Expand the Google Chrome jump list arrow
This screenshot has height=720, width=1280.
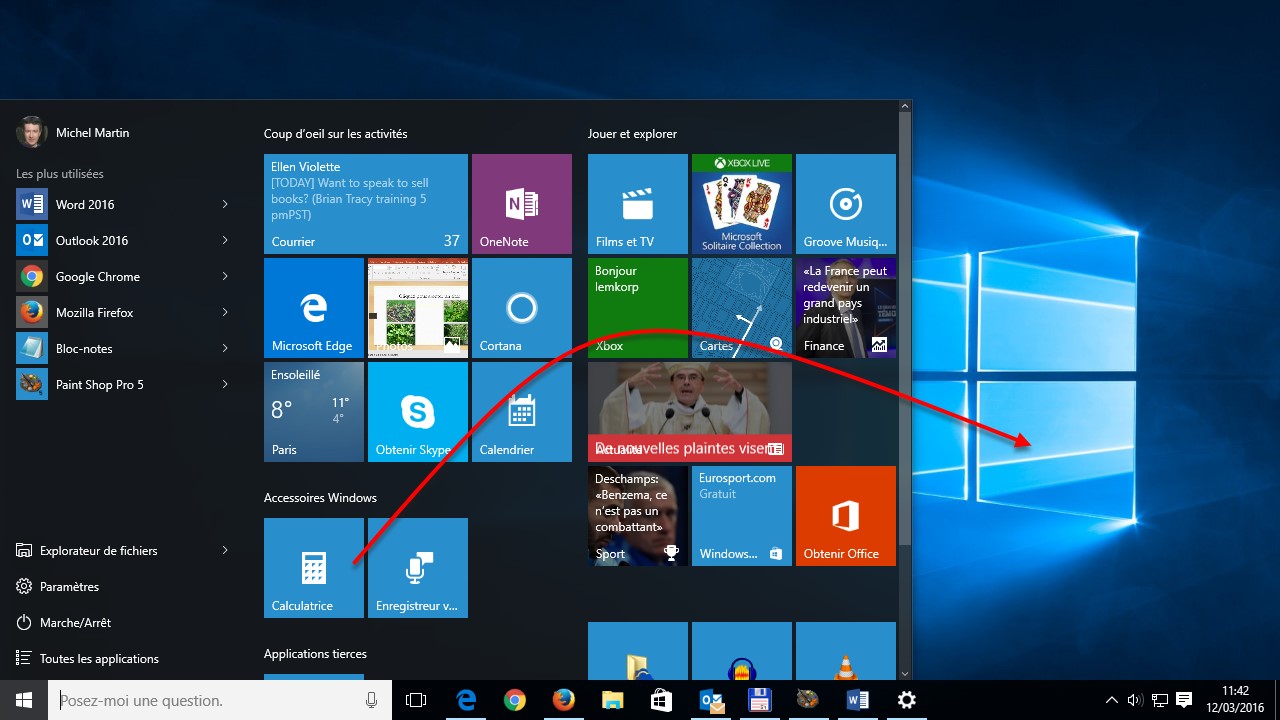click(225, 276)
